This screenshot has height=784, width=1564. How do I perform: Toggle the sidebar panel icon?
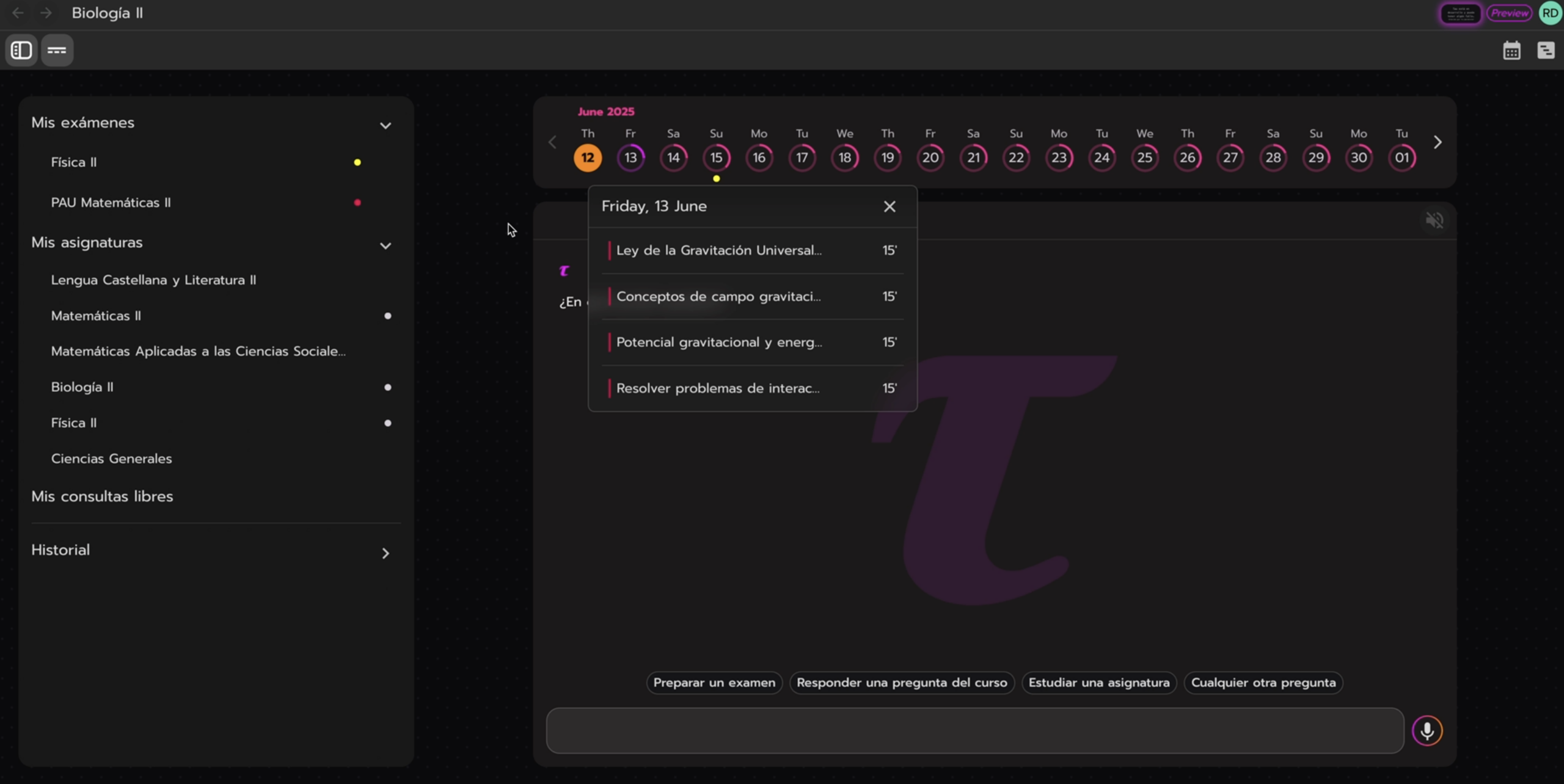pyautogui.click(x=21, y=50)
